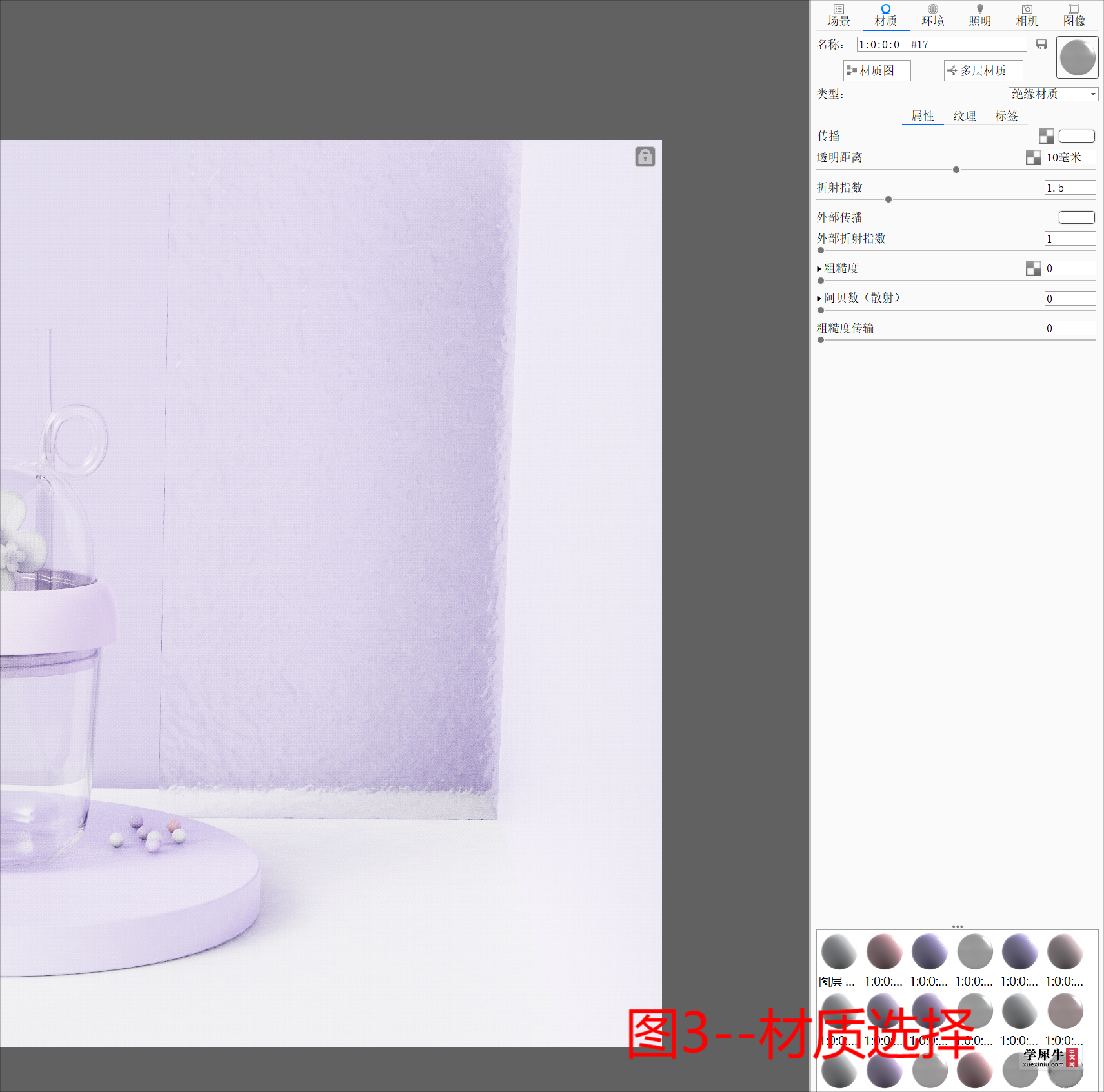Click the 相机 camera icon
This screenshot has width=1104, height=1092.
(1027, 9)
